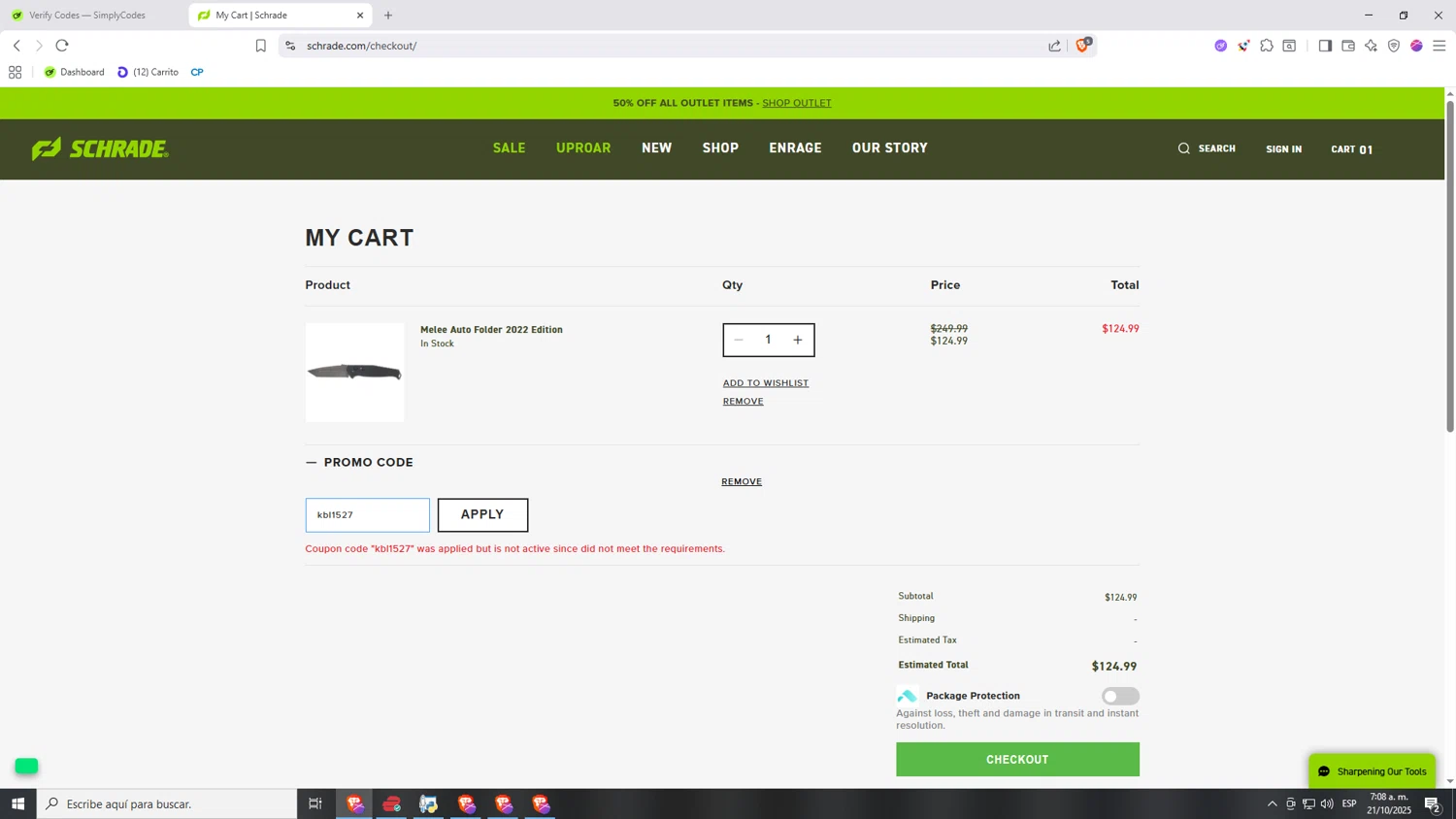
Task: Open Sharpening Our Tools chat button
Action: tap(1372, 771)
